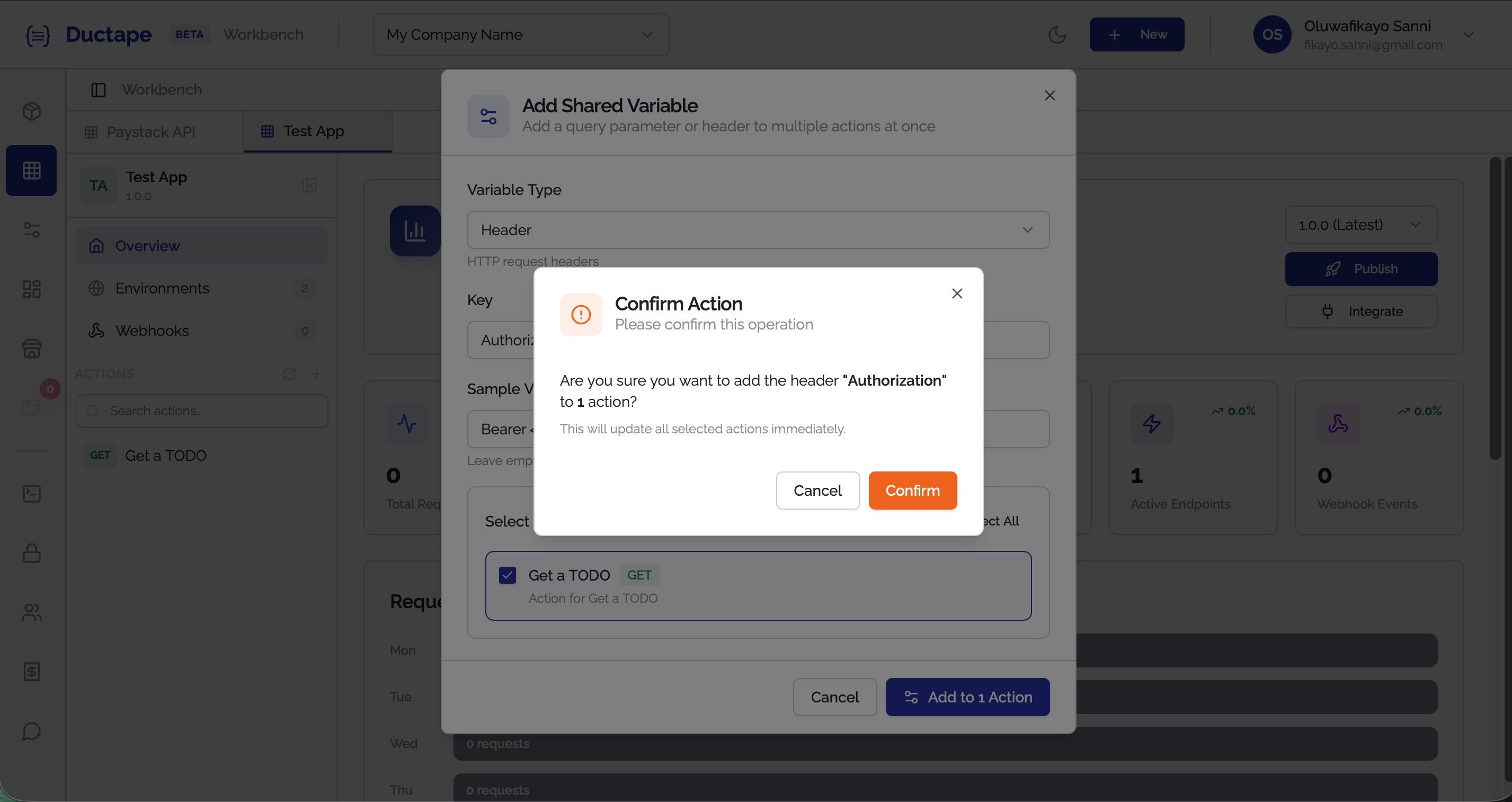This screenshot has width=1512, height=802.
Task: Open the Team members icon in the sidebar
Action: pyautogui.click(x=31, y=613)
